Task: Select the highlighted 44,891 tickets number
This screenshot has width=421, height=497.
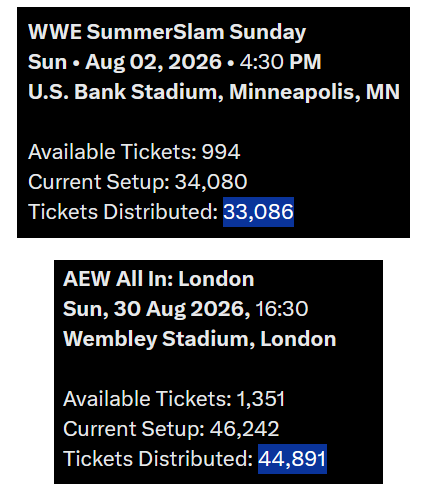Action: pyautogui.click(x=292, y=459)
